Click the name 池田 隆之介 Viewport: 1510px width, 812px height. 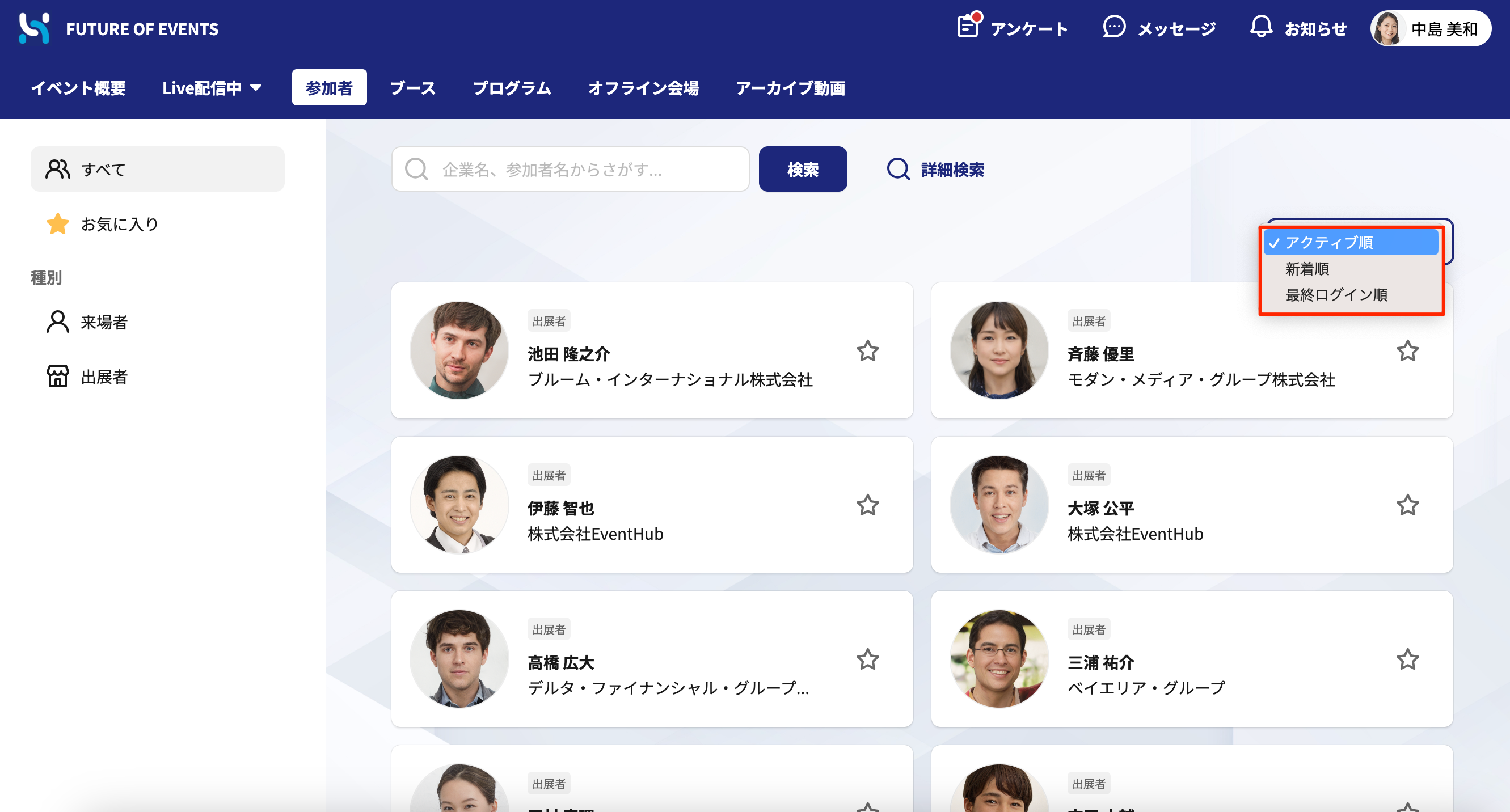pos(568,354)
